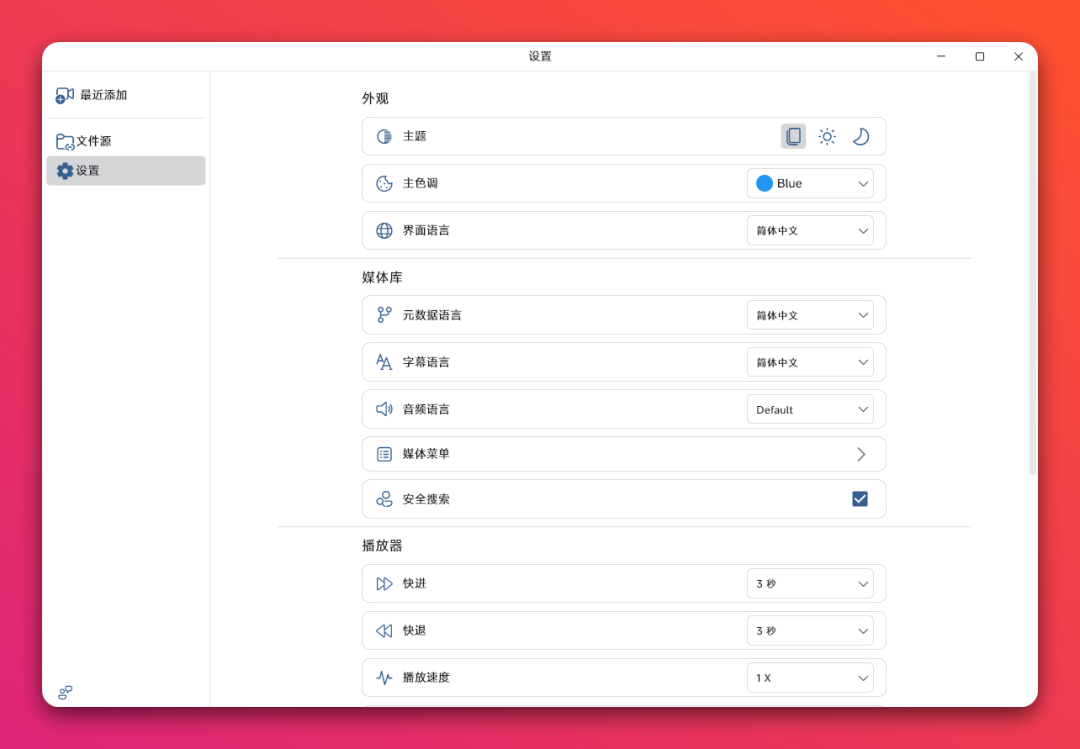Select the system auto theme icon
This screenshot has height=749, width=1080.
tap(793, 137)
